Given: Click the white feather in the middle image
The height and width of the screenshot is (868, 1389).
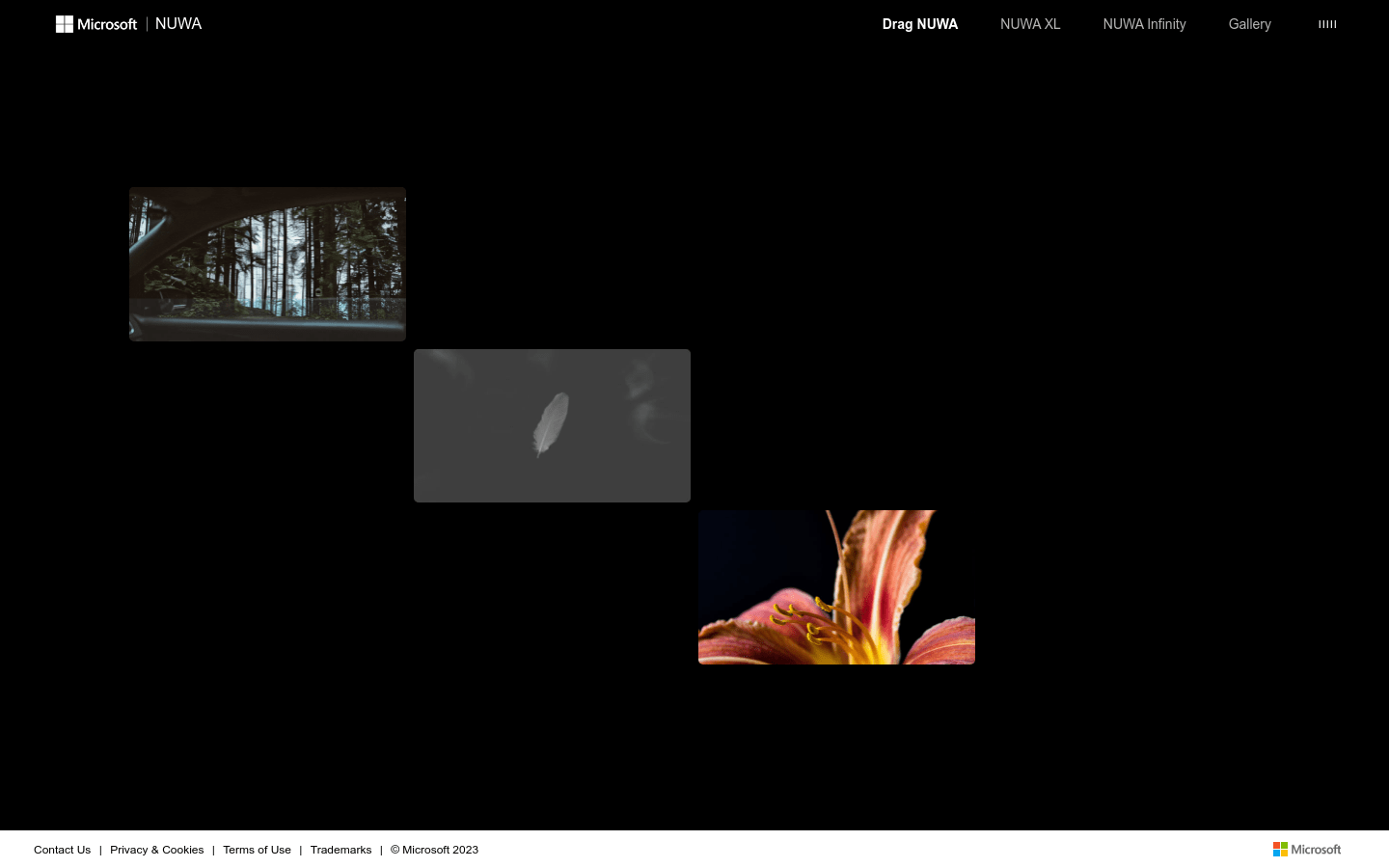Looking at the screenshot, I should point(551,423).
